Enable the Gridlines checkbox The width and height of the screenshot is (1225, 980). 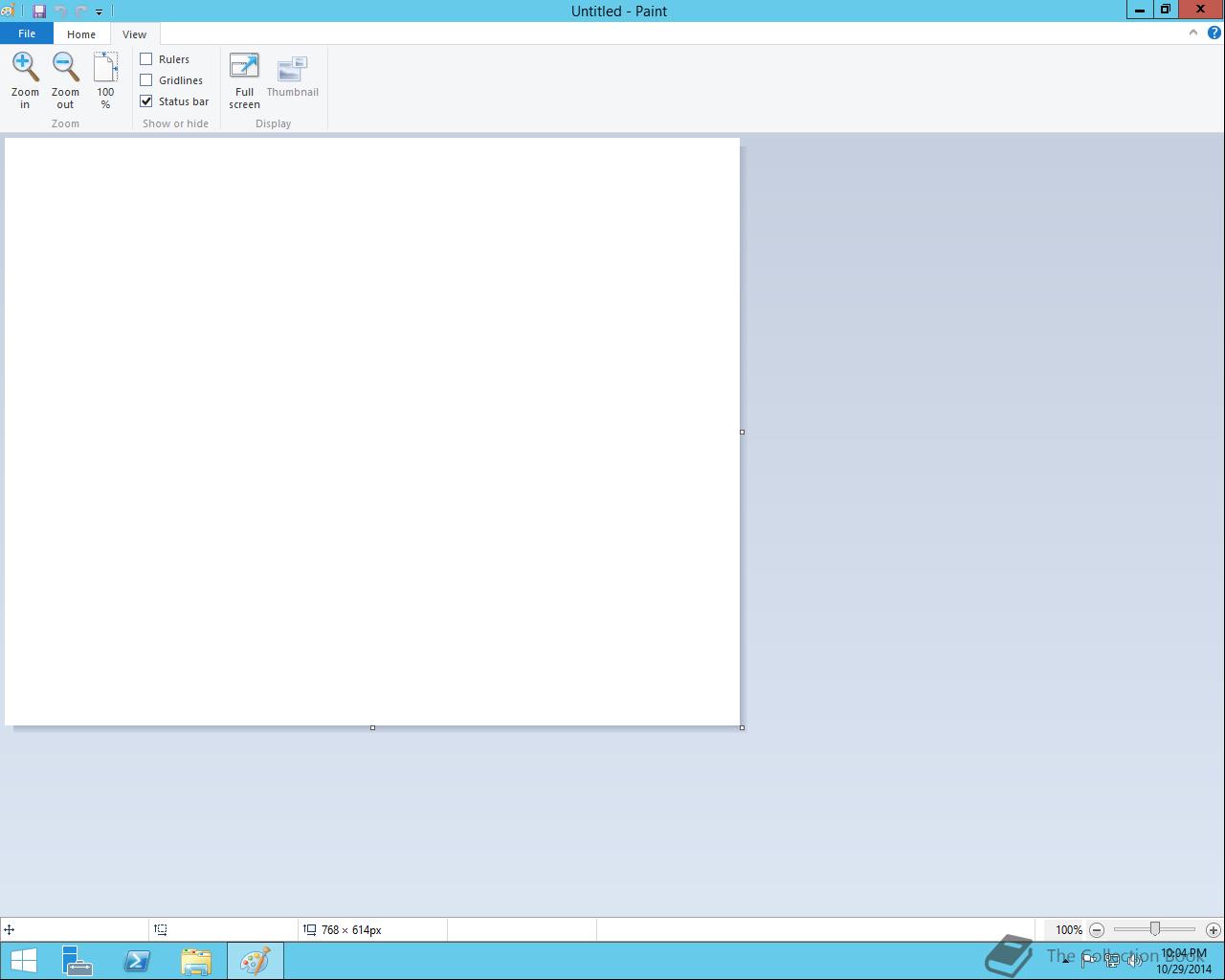(146, 80)
